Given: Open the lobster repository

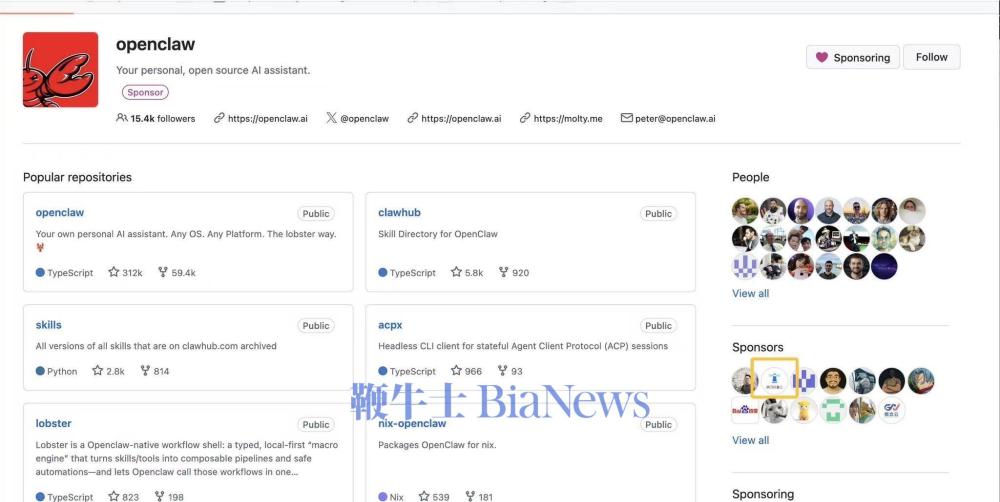Looking at the screenshot, I should [54, 423].
